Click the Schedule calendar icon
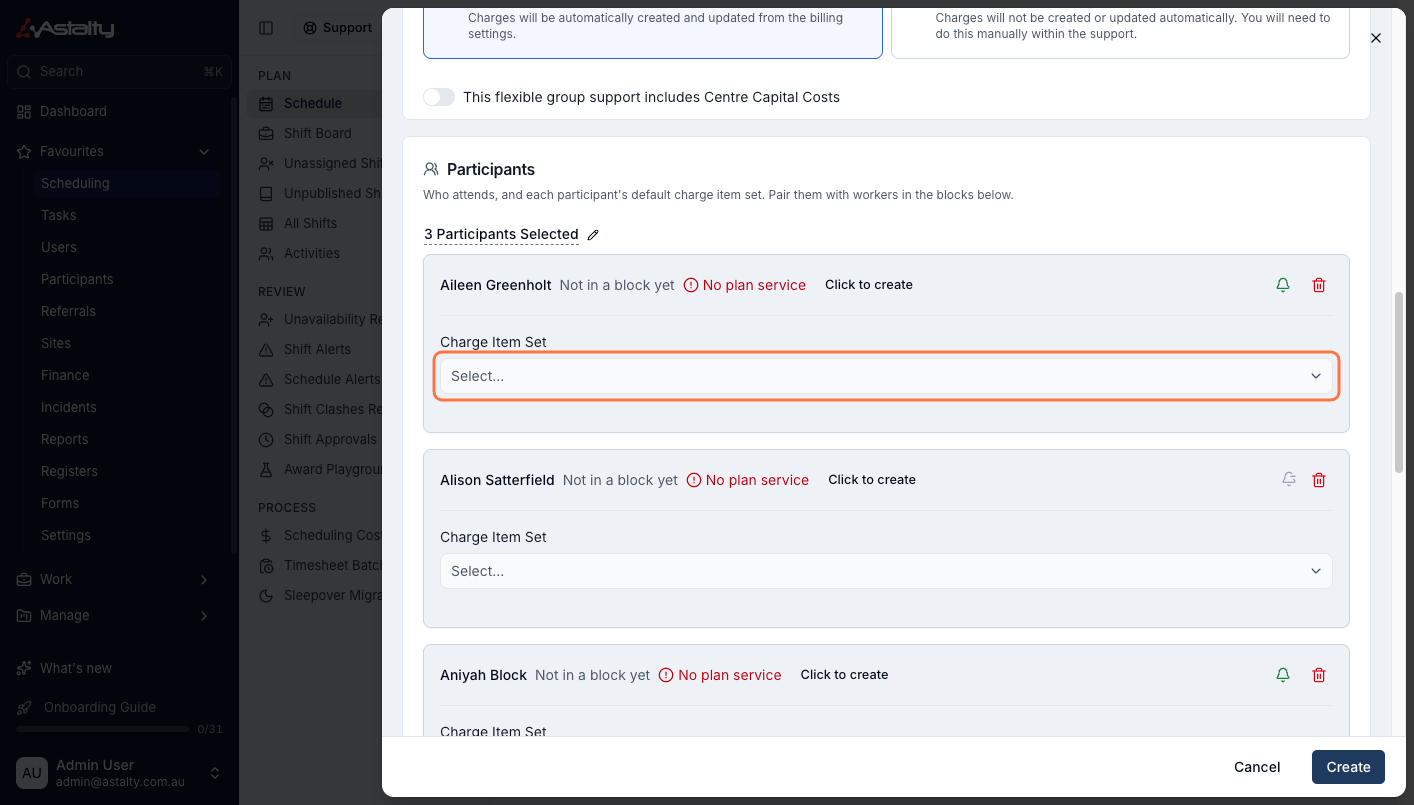Viewport: 1414px width, 805px height. (x=266, y=103)
